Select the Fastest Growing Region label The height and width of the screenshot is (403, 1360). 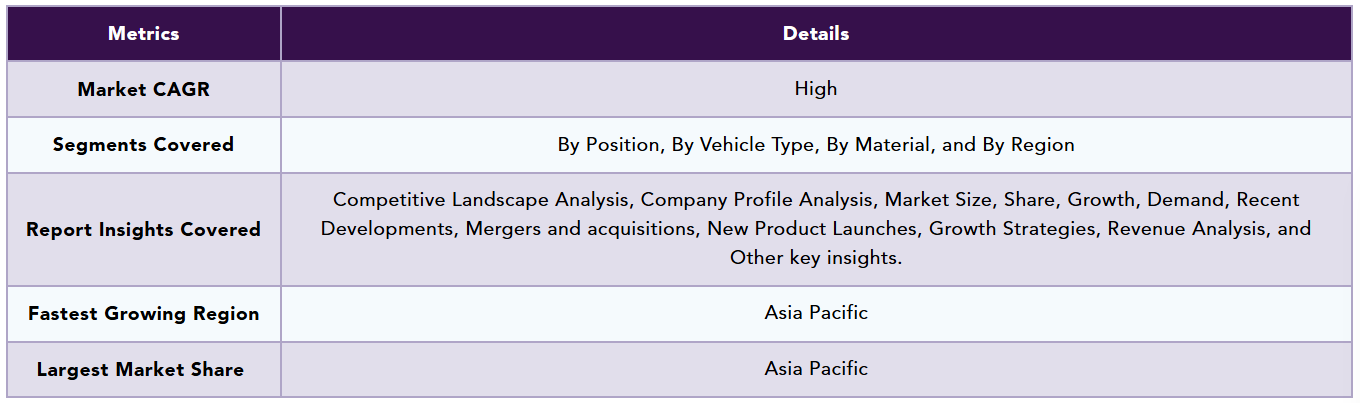pos(143,314)
